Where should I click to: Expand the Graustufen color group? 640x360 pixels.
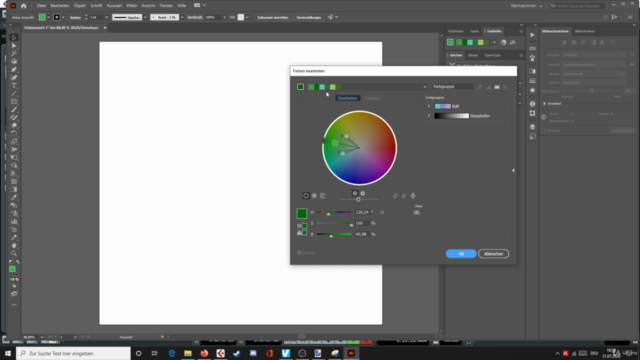(429, 116)
